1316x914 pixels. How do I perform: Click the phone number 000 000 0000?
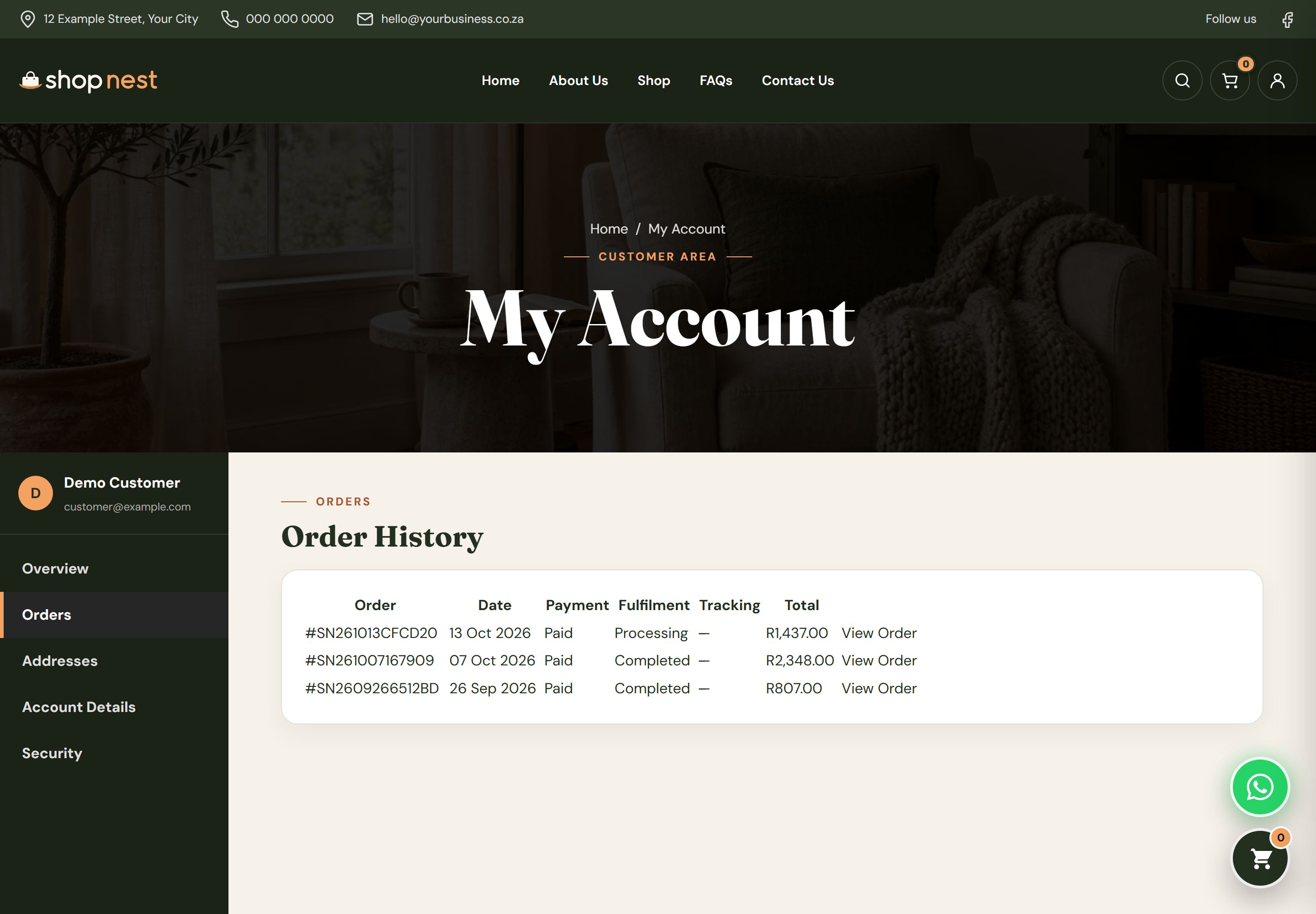tap(290, 20)
